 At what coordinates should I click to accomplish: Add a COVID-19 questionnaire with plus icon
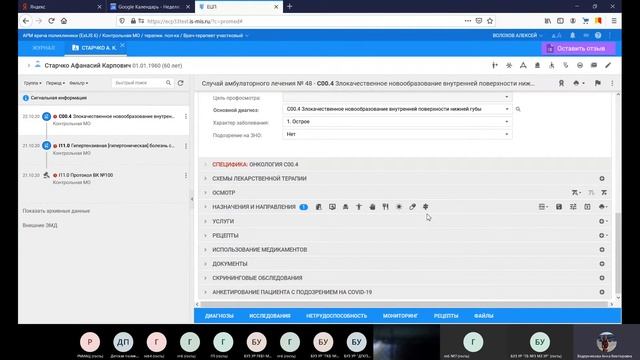(602, 292)
